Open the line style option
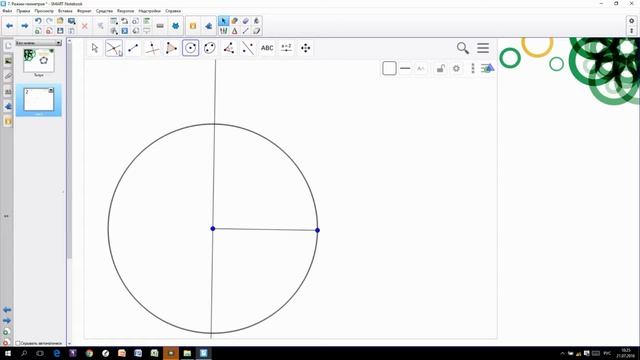The width and height of the screenshot is (640, 360). pos(405,68)
